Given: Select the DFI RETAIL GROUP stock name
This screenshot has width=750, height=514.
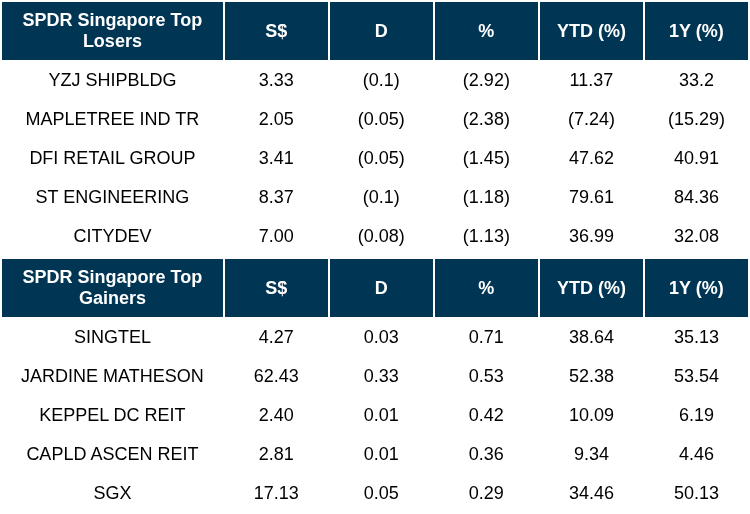Looking at the screenshot, I should tap(112, 158).
